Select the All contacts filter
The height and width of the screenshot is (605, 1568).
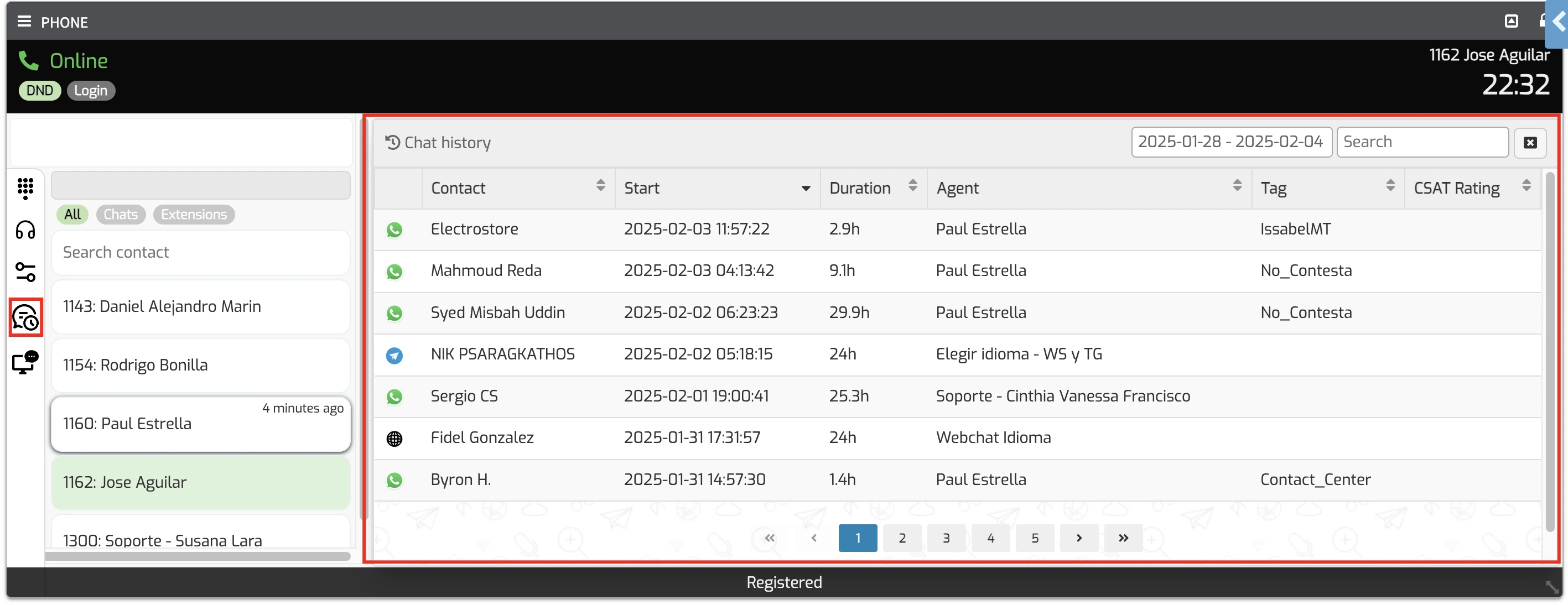pyautogui.click(x=72, y=214)
